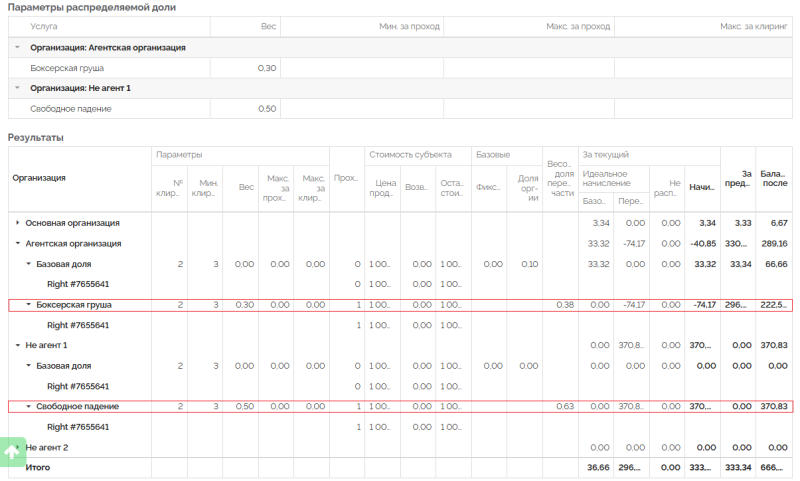Collapse the 'Организация: Агентская организация' group
The image size is (800, 481).
[18, 47]
